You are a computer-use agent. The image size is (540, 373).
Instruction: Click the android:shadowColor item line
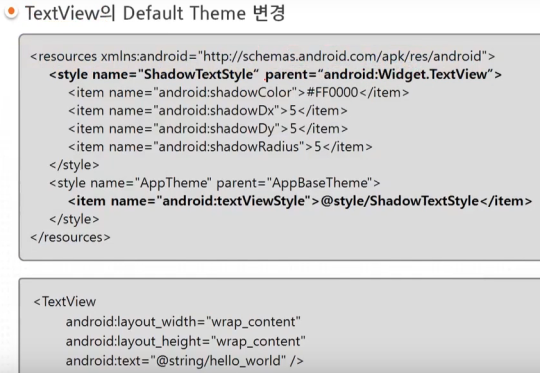[239, 92]
